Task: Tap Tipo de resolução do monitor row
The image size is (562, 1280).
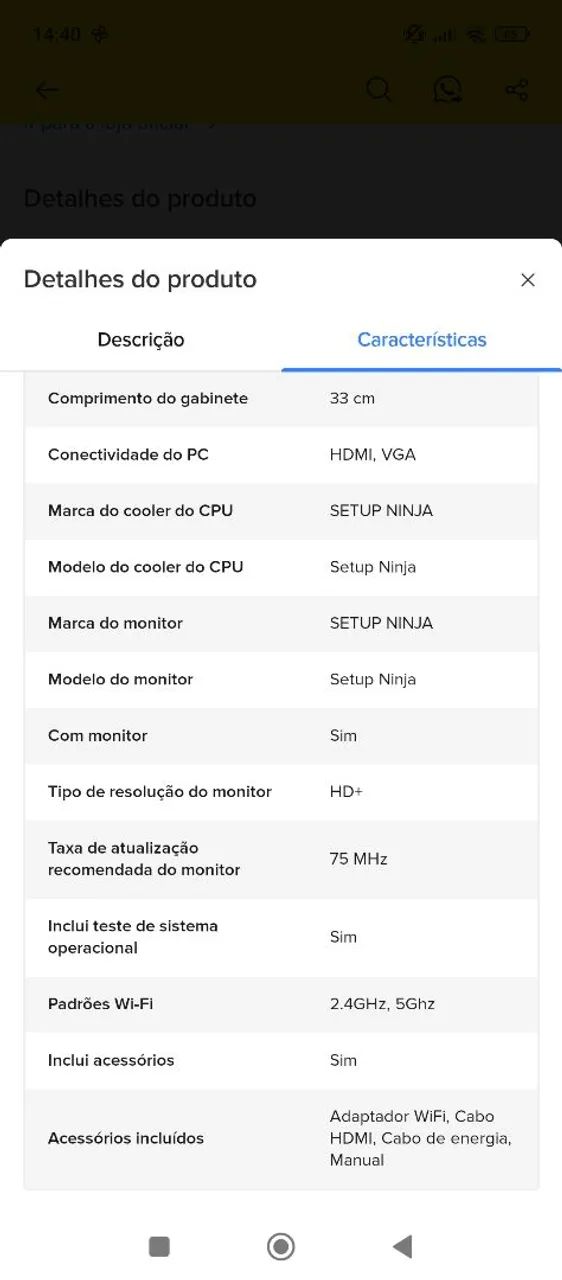Action: pos(281,792)
